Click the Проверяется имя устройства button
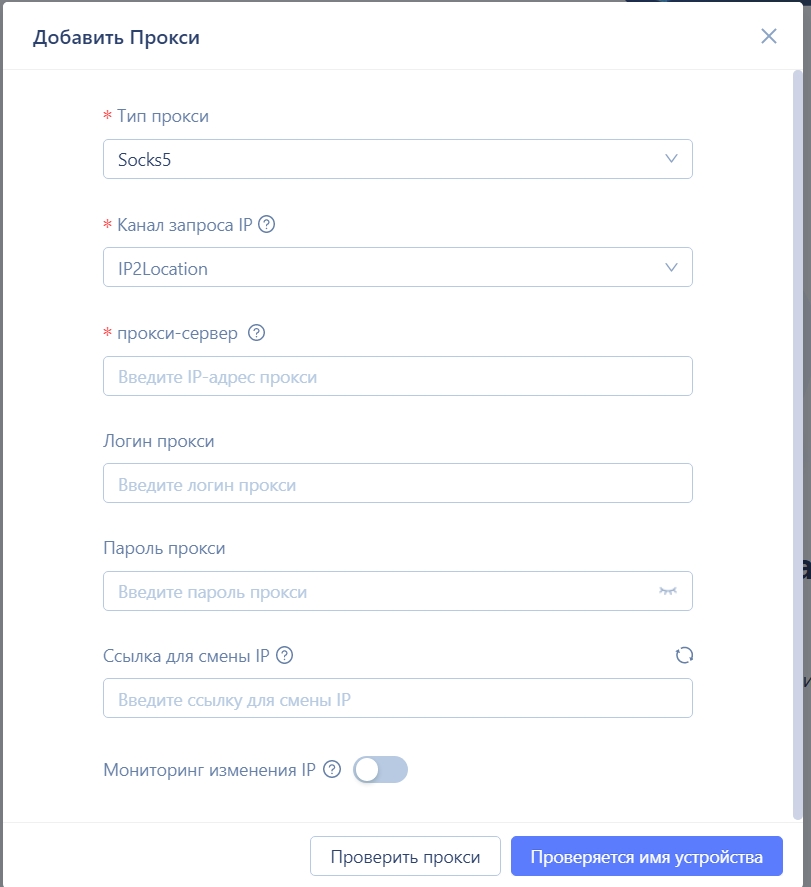This screenshot has height=887, width=811. (646, 856)
